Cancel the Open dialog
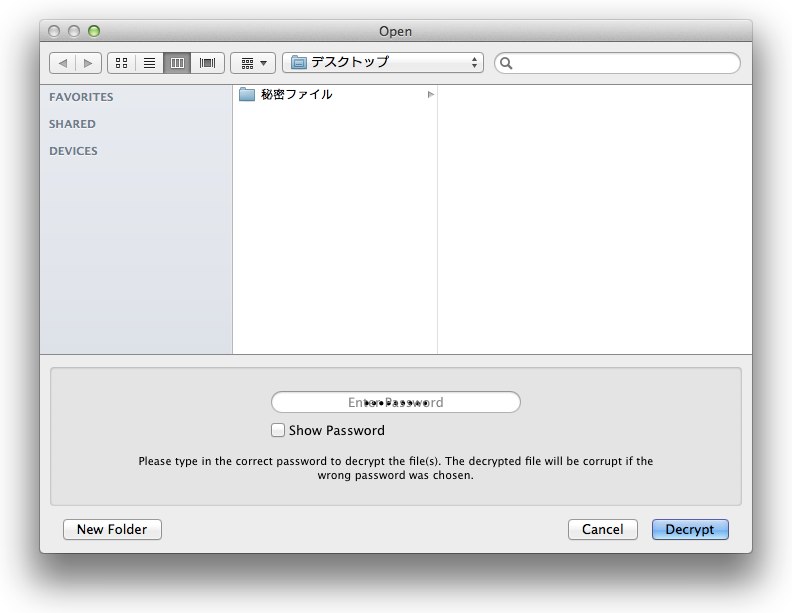The width and height of the screenshot is (792, 613). pos(603,529)
